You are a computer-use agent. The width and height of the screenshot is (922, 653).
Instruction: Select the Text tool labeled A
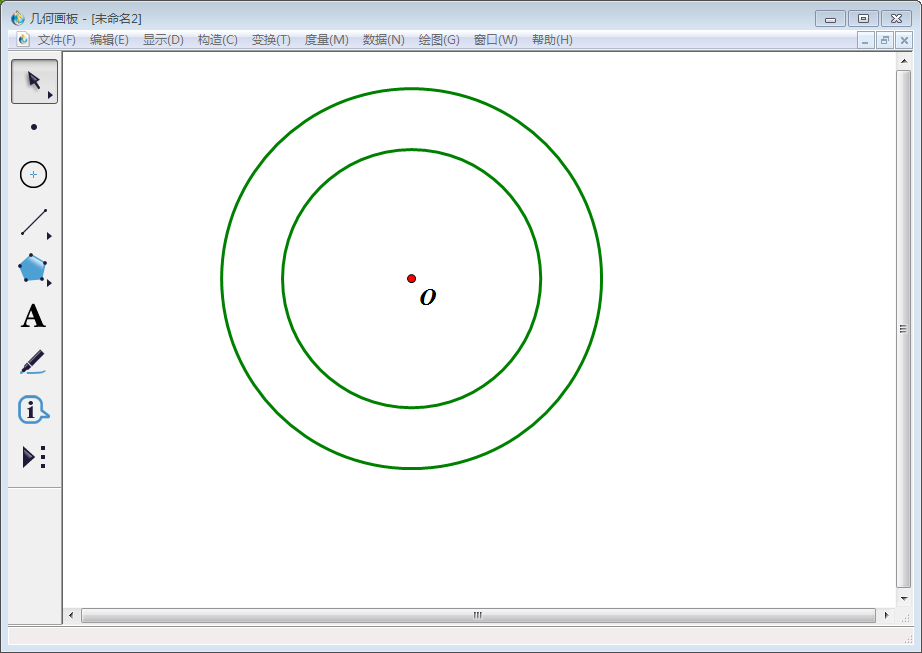coord(33,316)
